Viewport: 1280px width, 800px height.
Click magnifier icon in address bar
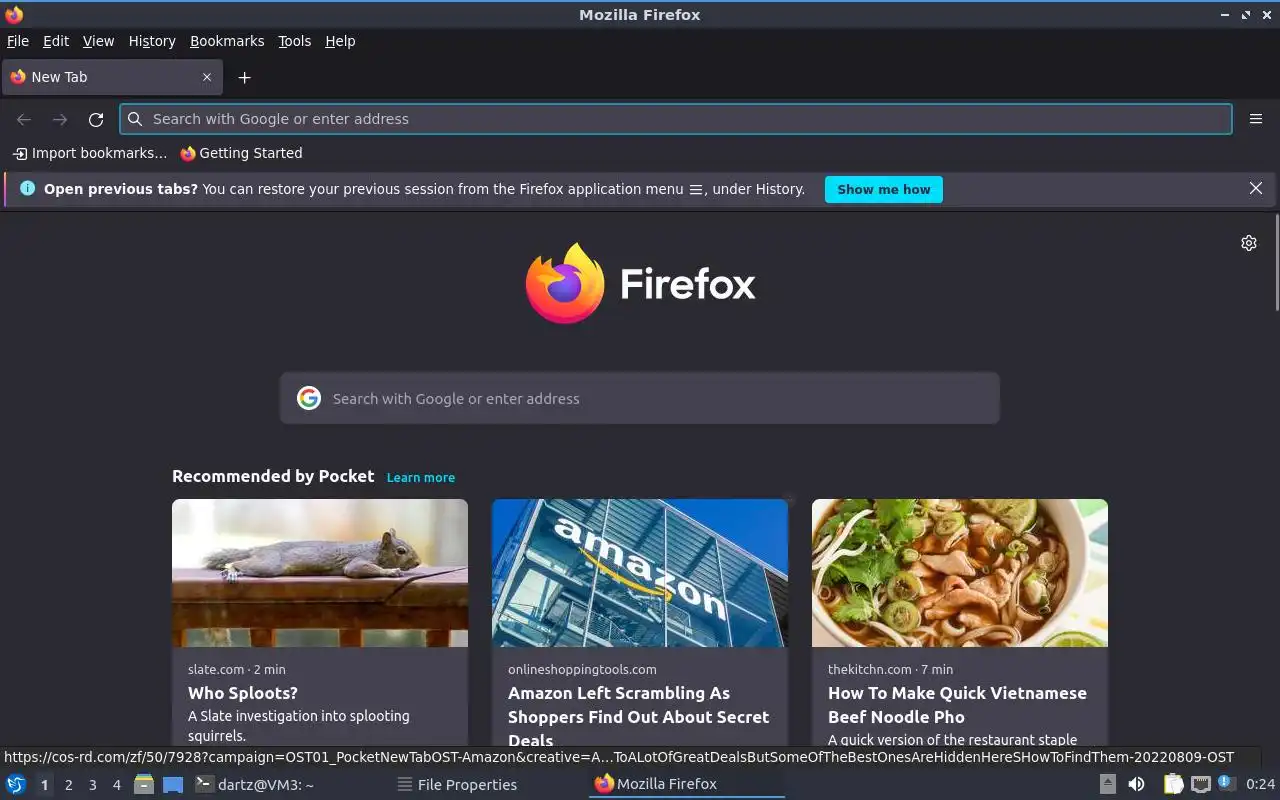135,119
